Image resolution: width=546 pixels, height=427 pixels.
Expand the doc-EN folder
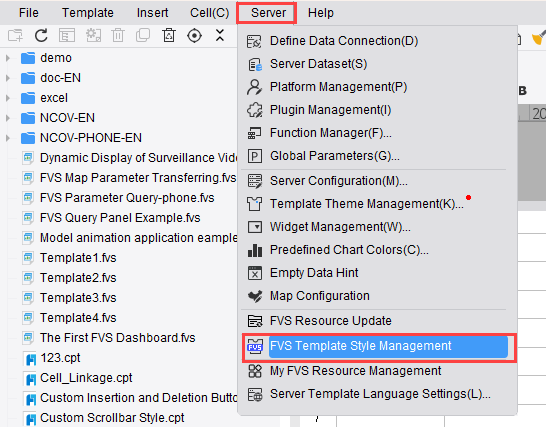click(8, 78)
